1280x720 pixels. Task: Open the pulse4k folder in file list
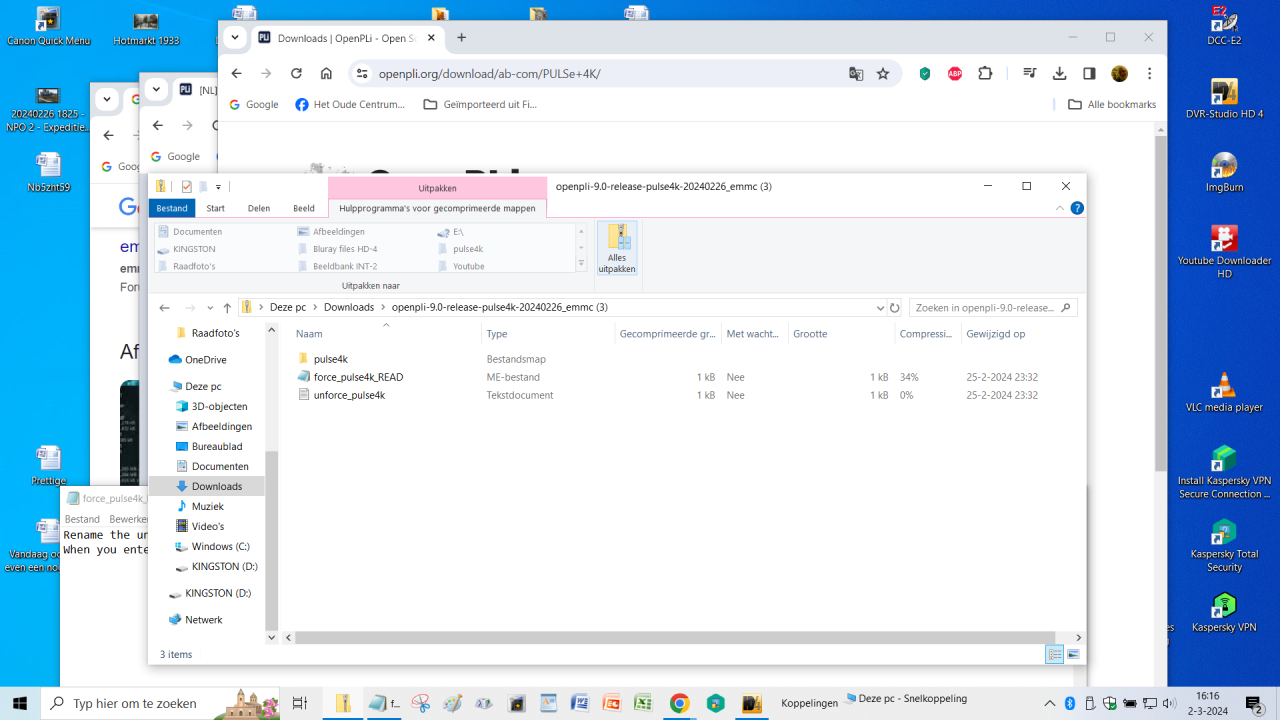[x=330, y=359]
